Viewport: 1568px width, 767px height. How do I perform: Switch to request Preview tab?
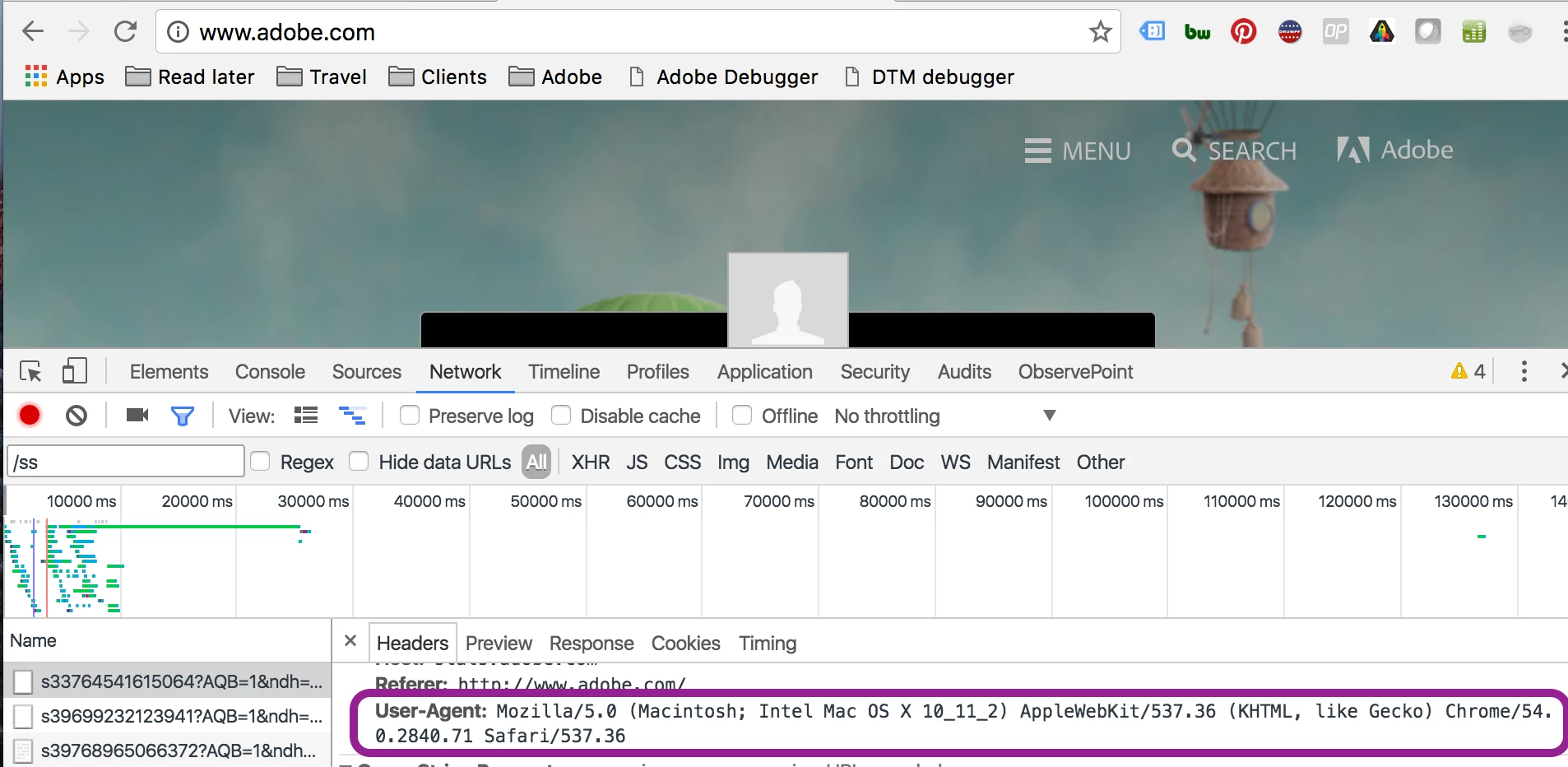(499, 643)
